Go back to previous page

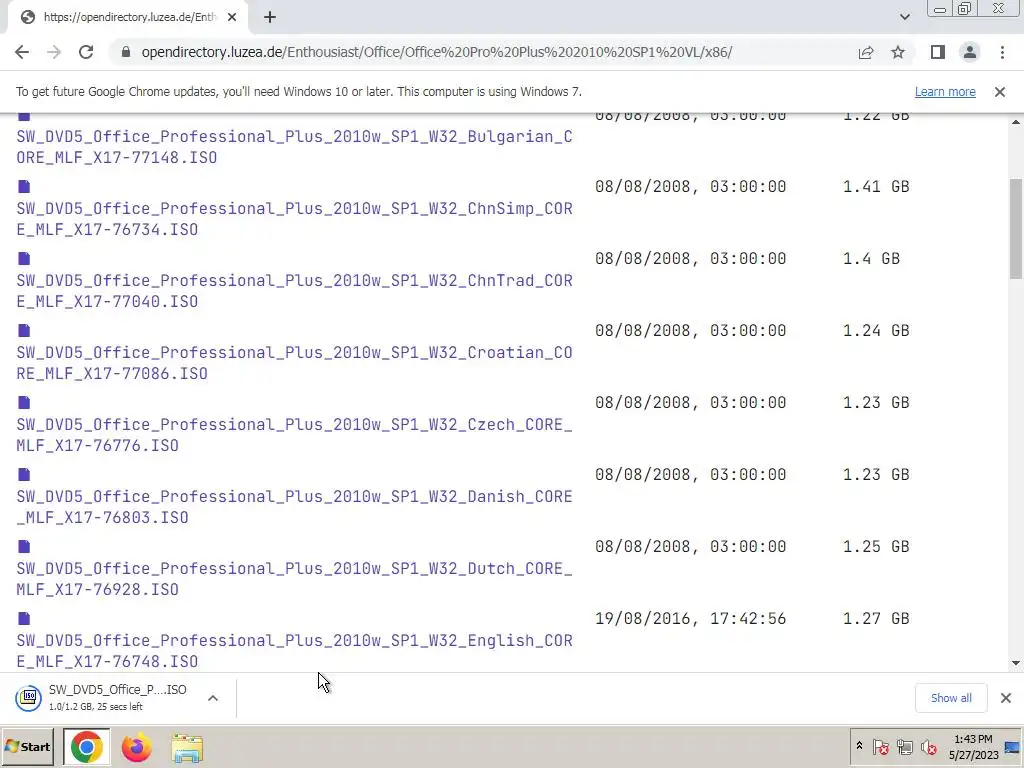coord(22,52)
